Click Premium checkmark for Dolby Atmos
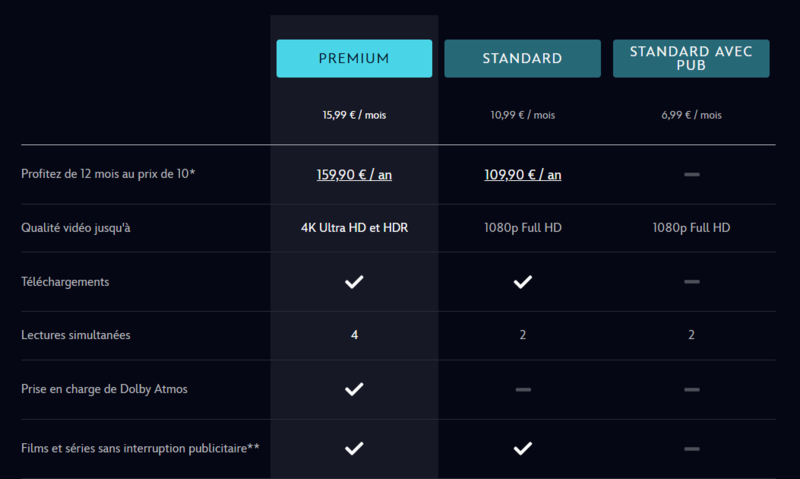This screenshot has height=479, width=800. pyautogui.click(x=354, y=389)
